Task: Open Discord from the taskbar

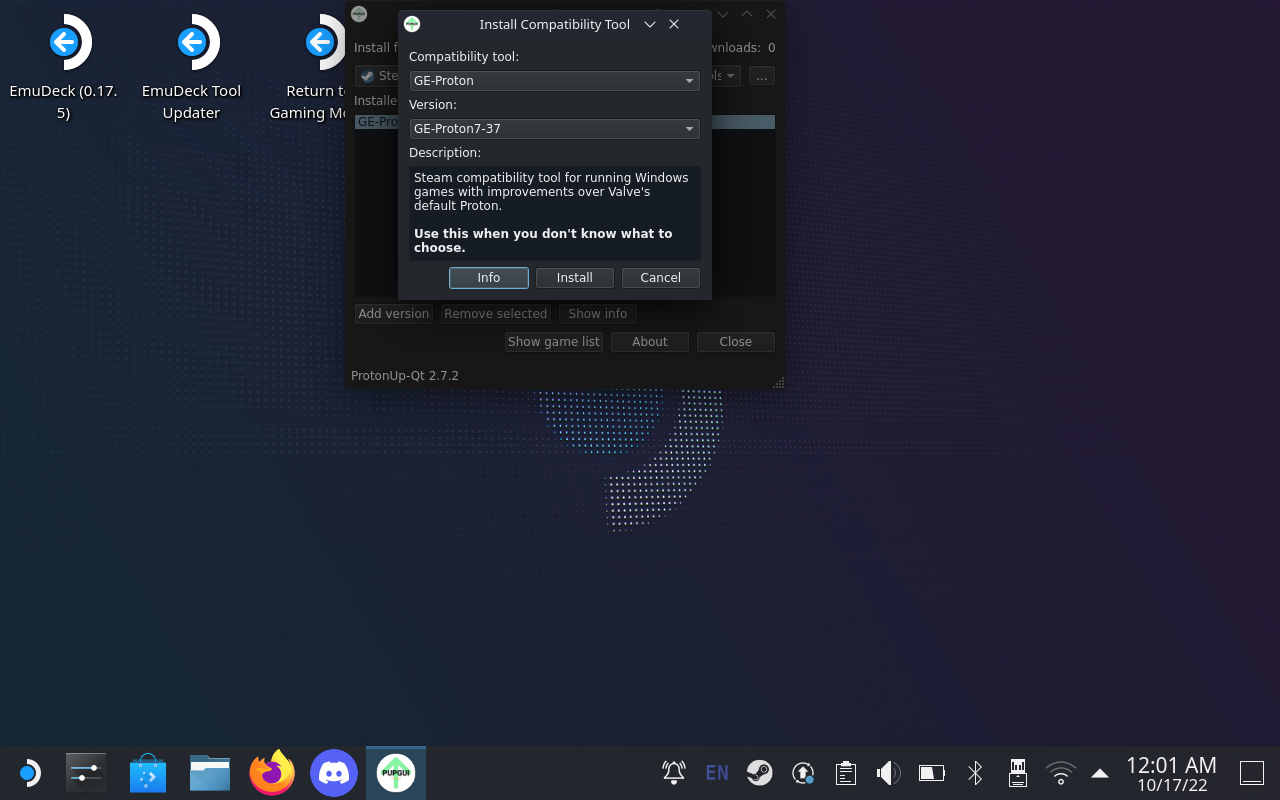Action: 334,773
